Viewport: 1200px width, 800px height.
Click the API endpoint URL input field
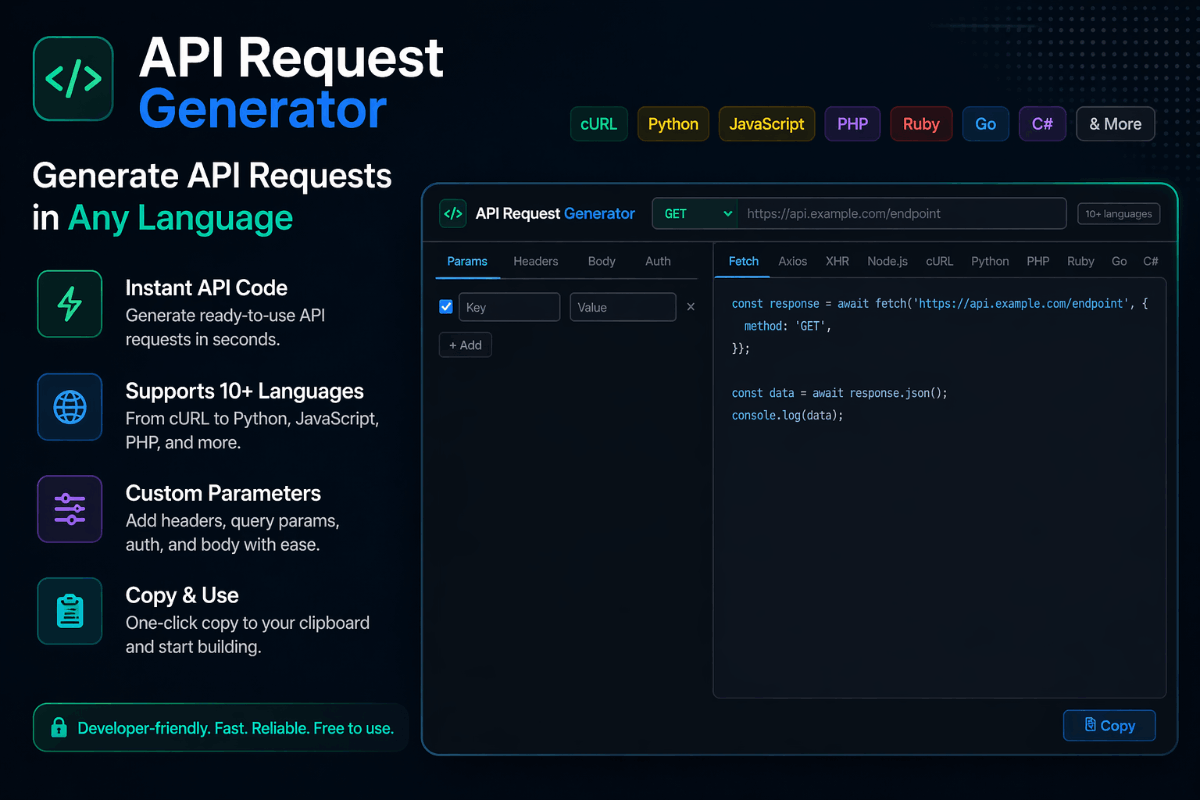pos(902,213)
